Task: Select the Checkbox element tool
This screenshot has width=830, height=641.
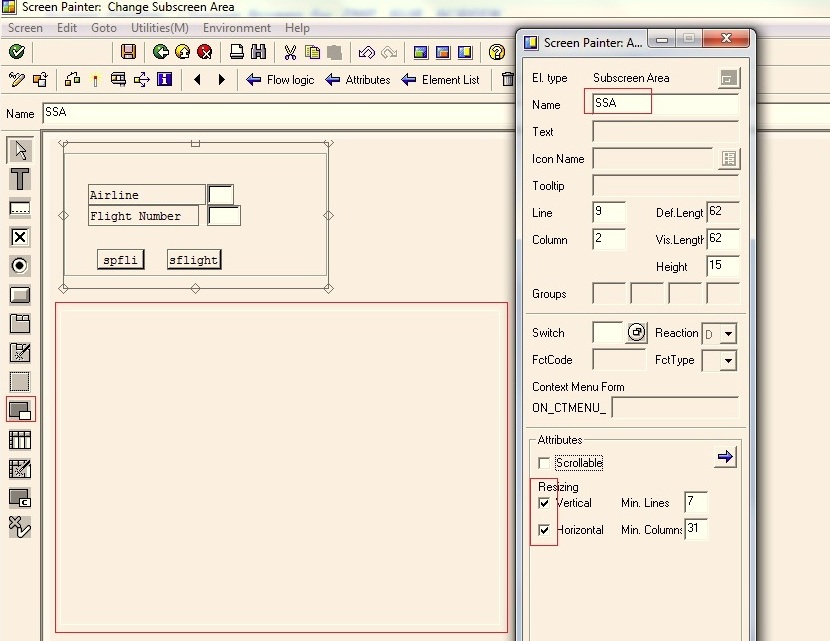Action: tap(20, 237)
